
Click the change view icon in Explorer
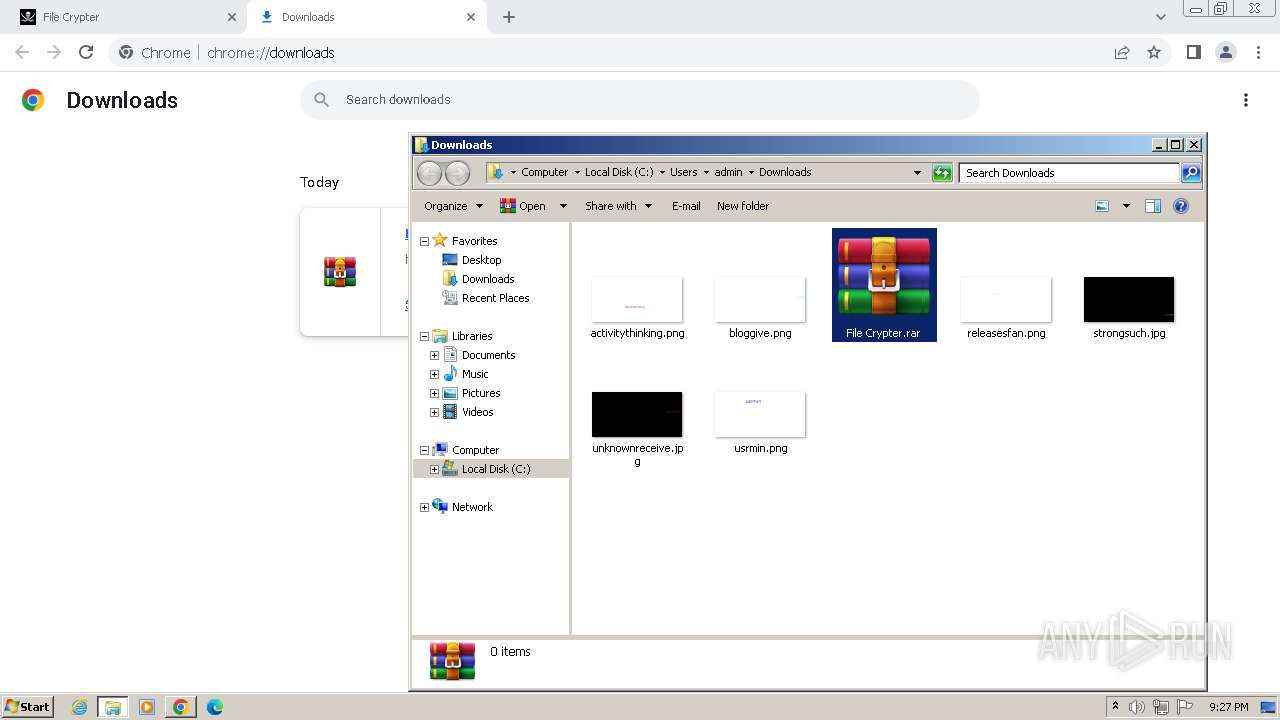[1102, 206]
